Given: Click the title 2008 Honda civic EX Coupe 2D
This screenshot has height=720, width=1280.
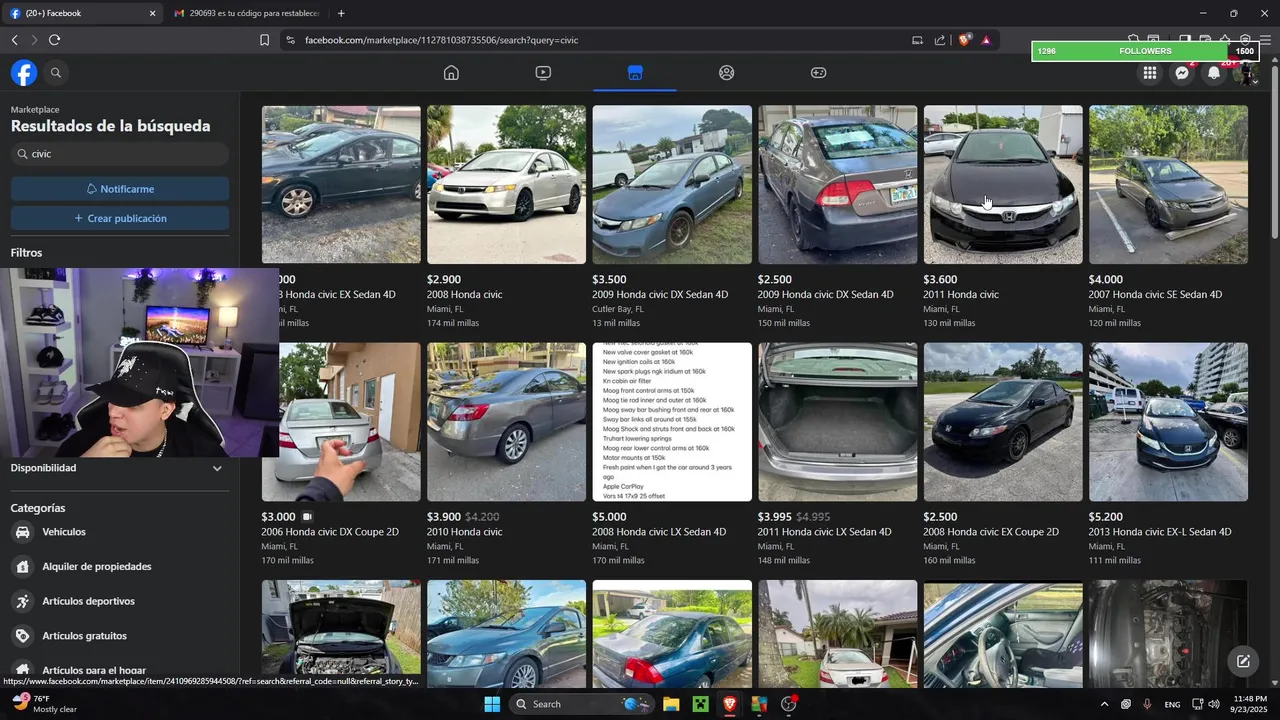Looking at the screenshot, I should pos(991,532).
